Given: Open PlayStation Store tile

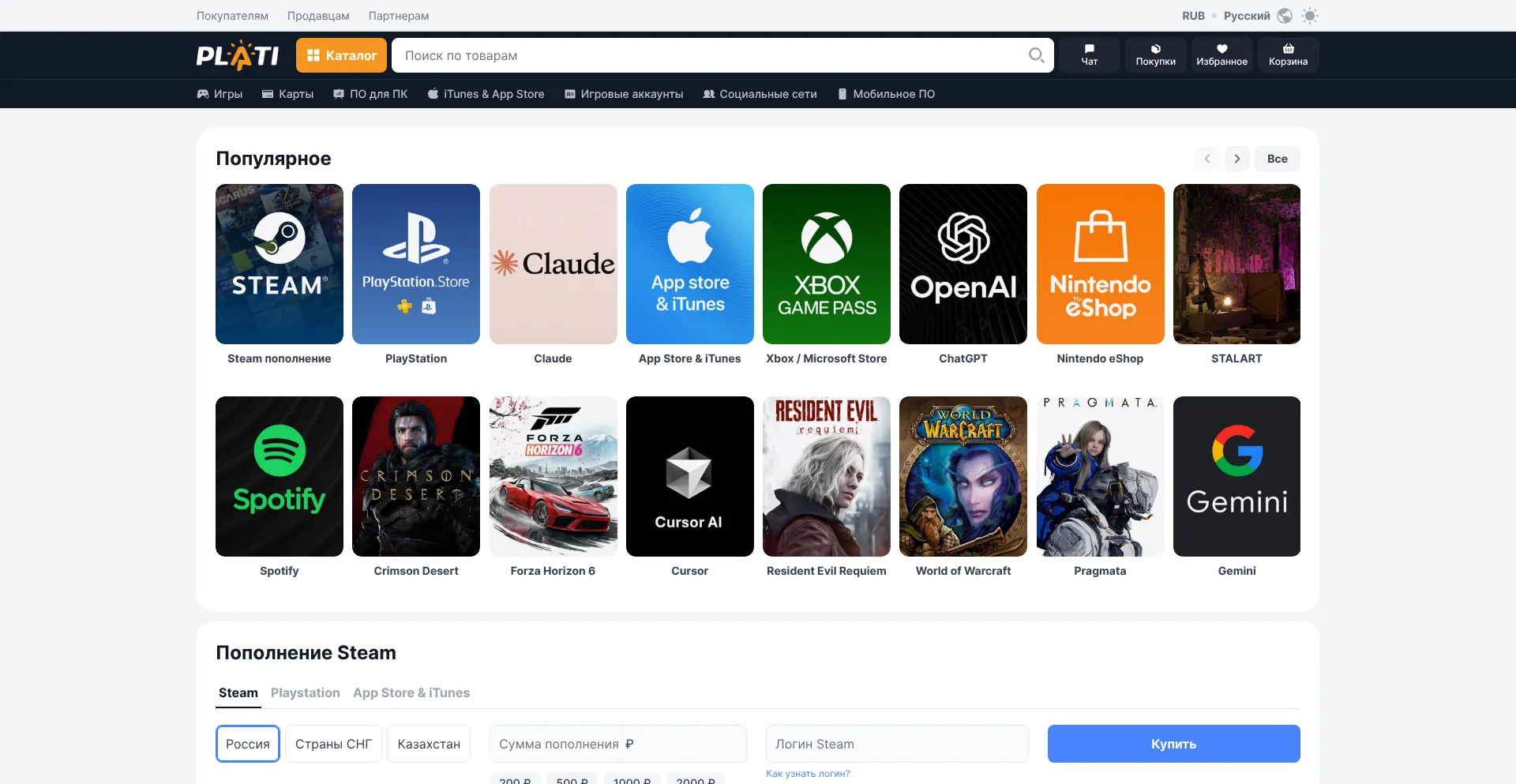Looking at the screenshot, I should click(416, 264).
